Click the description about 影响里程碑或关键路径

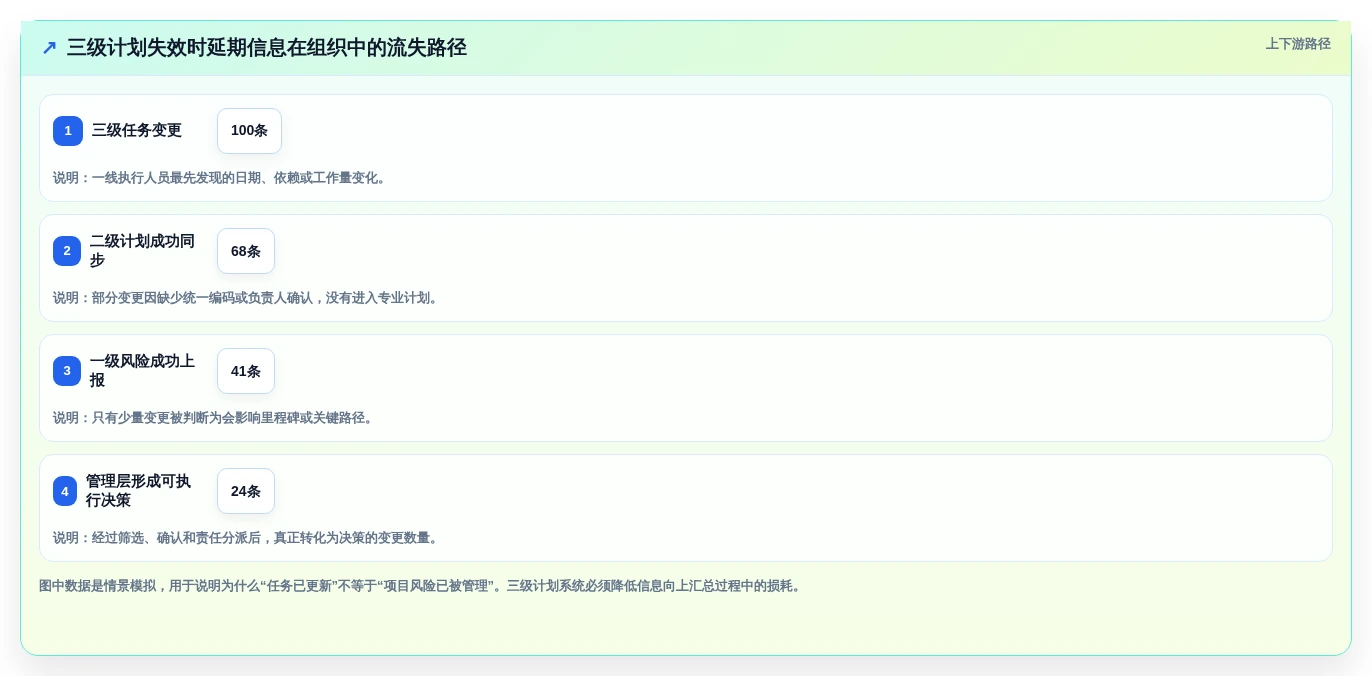pos(215,418)
